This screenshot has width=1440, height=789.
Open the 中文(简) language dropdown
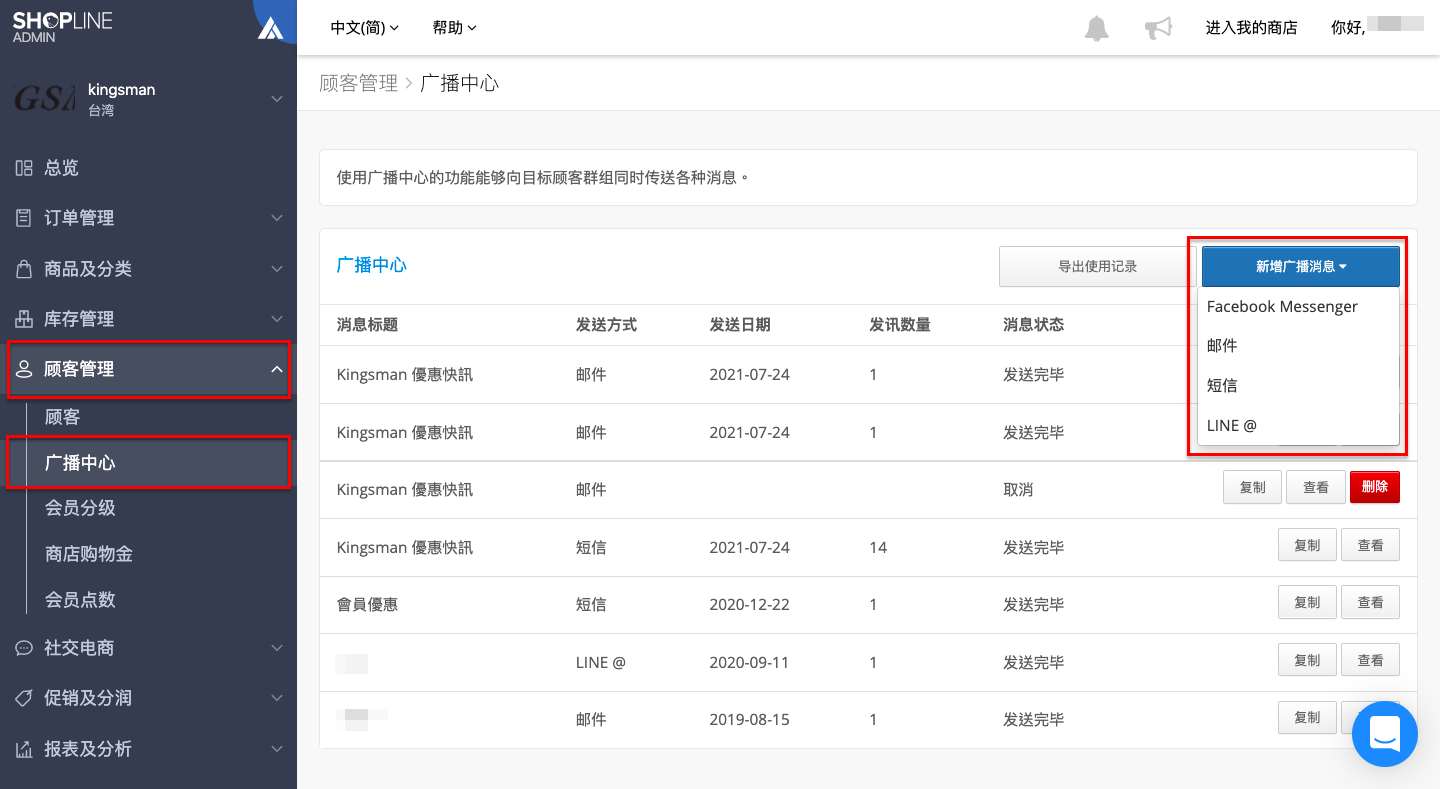pos(364,28)
